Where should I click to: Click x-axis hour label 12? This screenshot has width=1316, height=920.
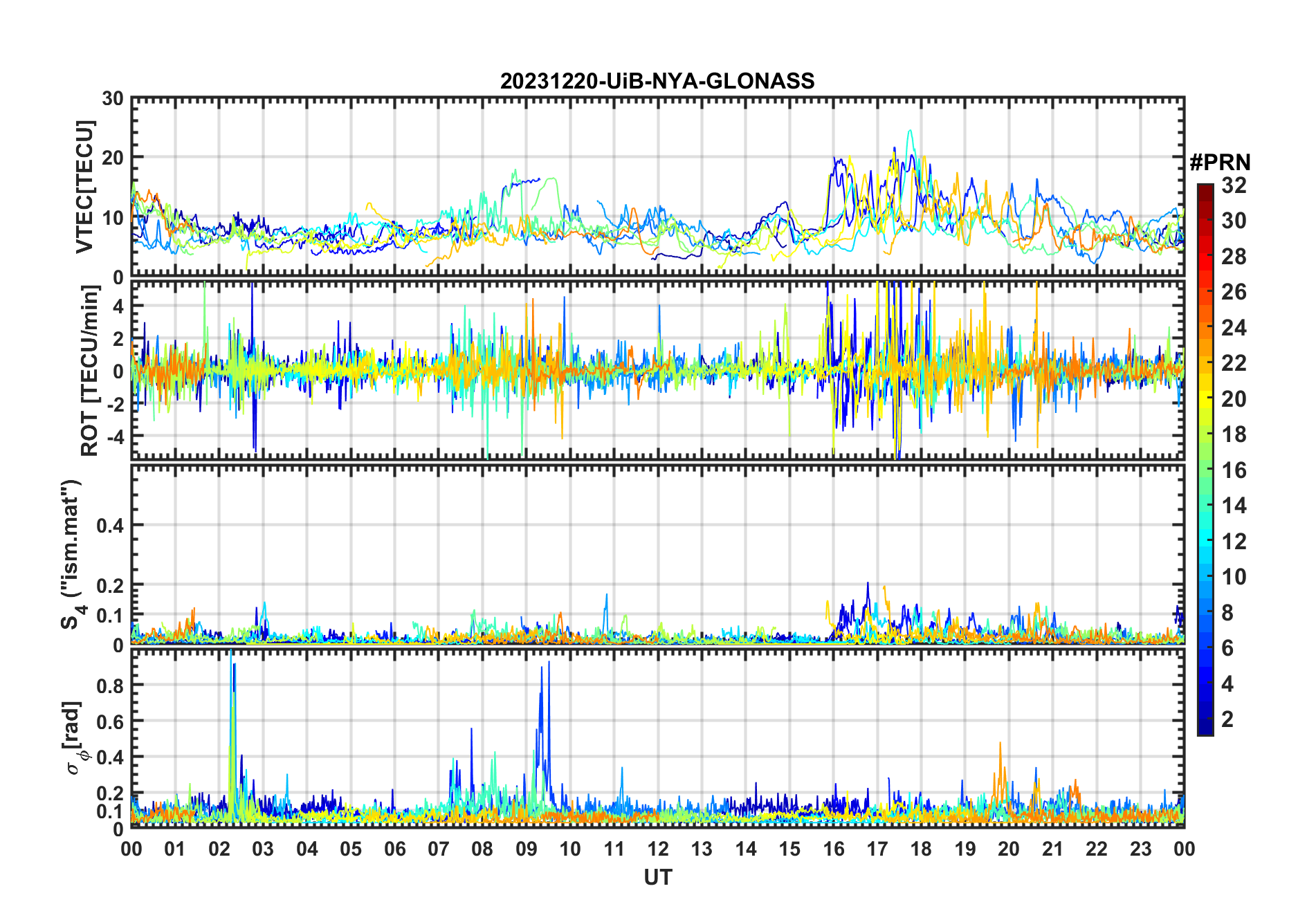pos(658,849)
